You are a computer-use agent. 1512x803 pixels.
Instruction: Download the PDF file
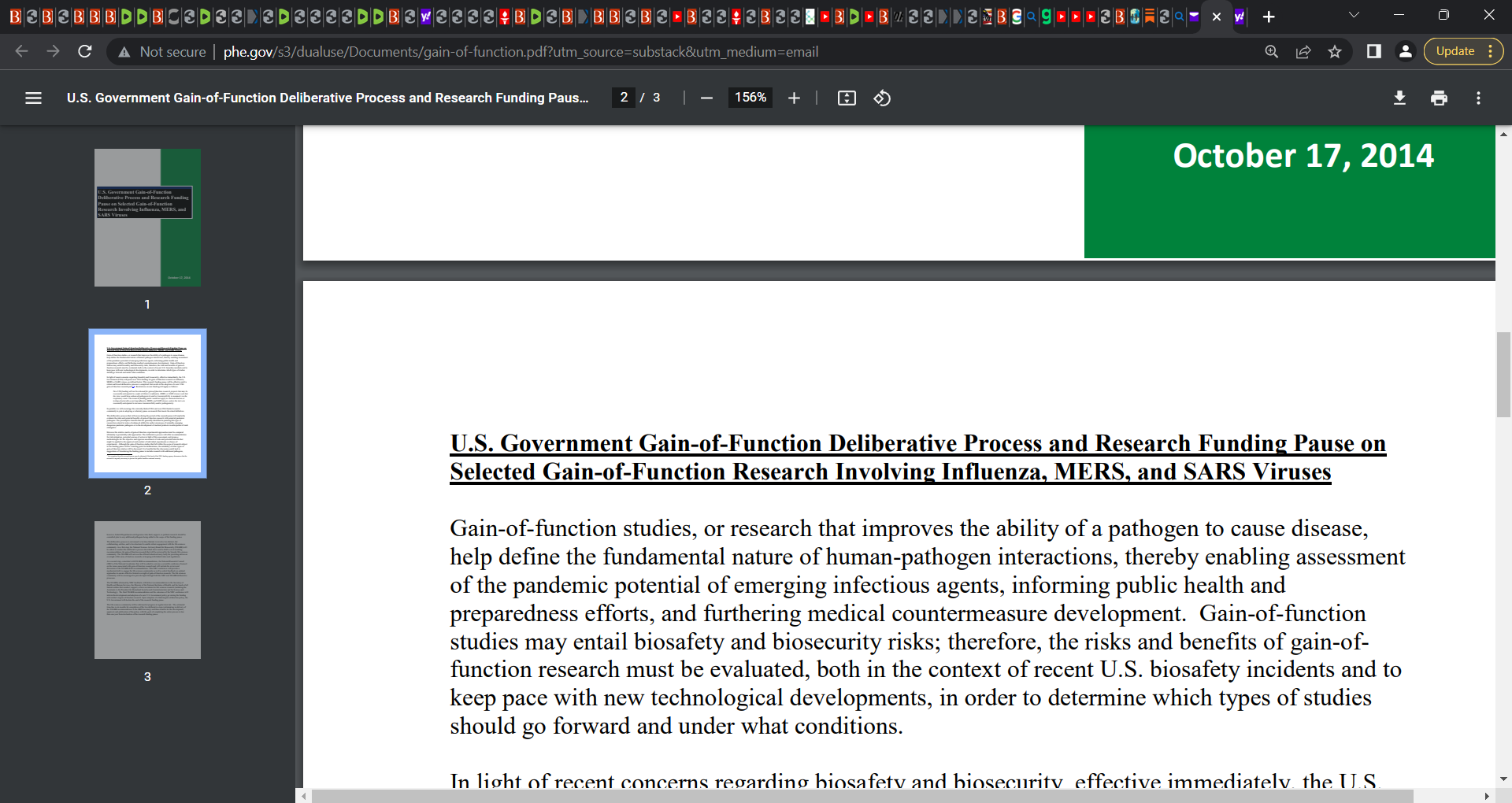point(1399,98)
